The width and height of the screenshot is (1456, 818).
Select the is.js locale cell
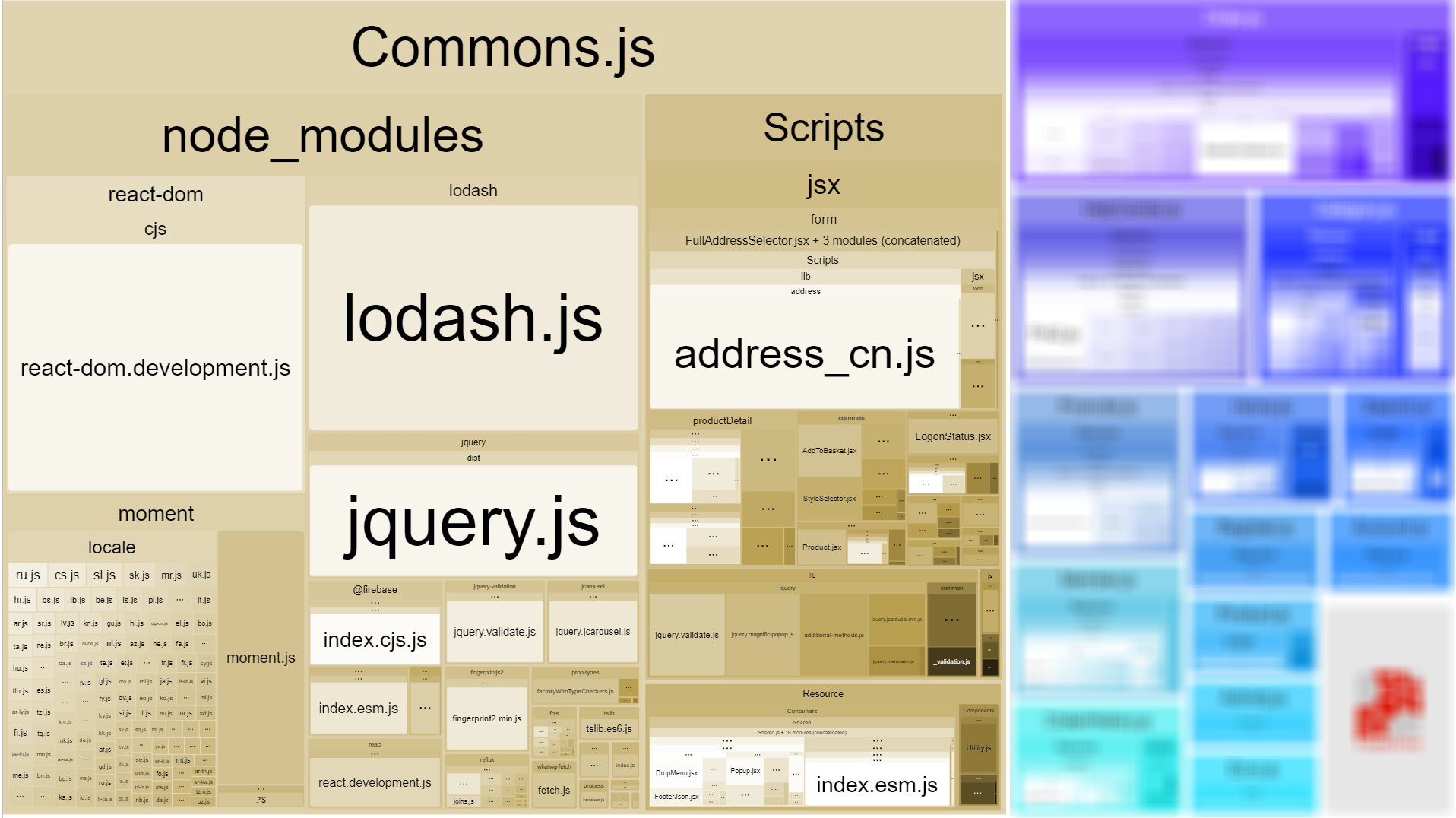[x=130, y=601]
